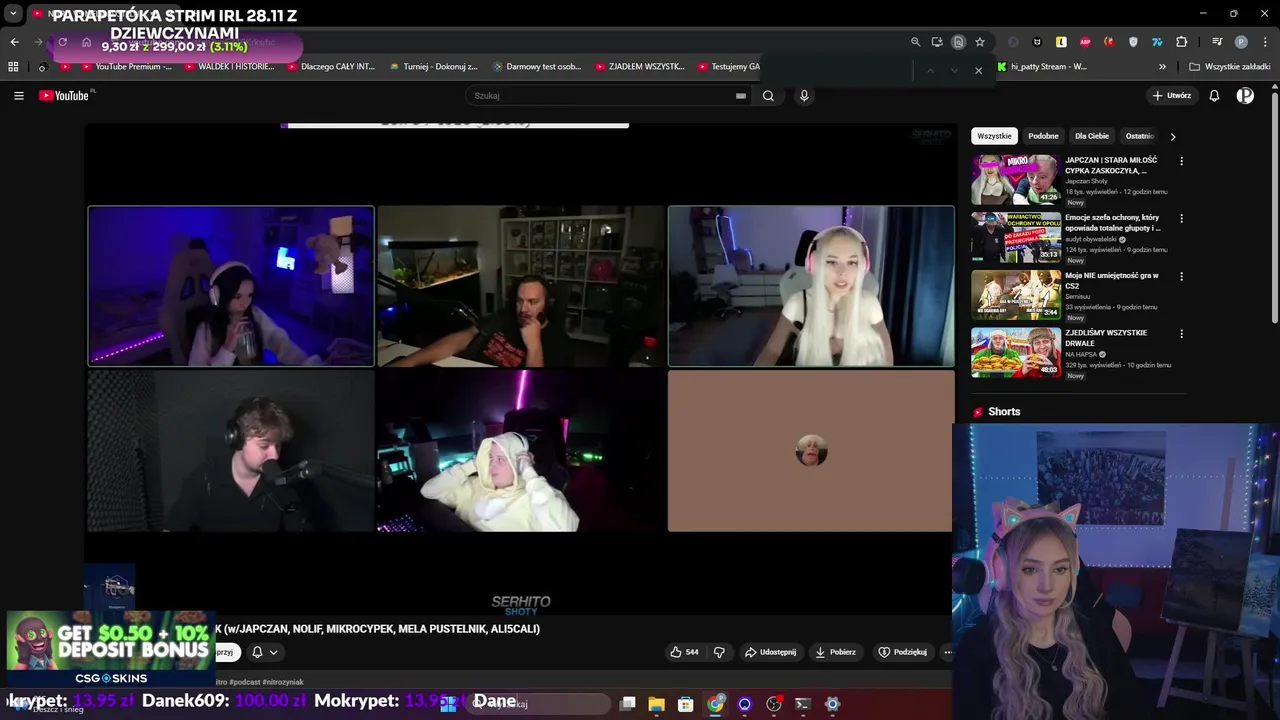Open options menu for ZJEDLIŚMY WSZYSTKIE DRWALE video
The height and width of the screenshot is (720, 1280).
click(x=1181, y=334)
